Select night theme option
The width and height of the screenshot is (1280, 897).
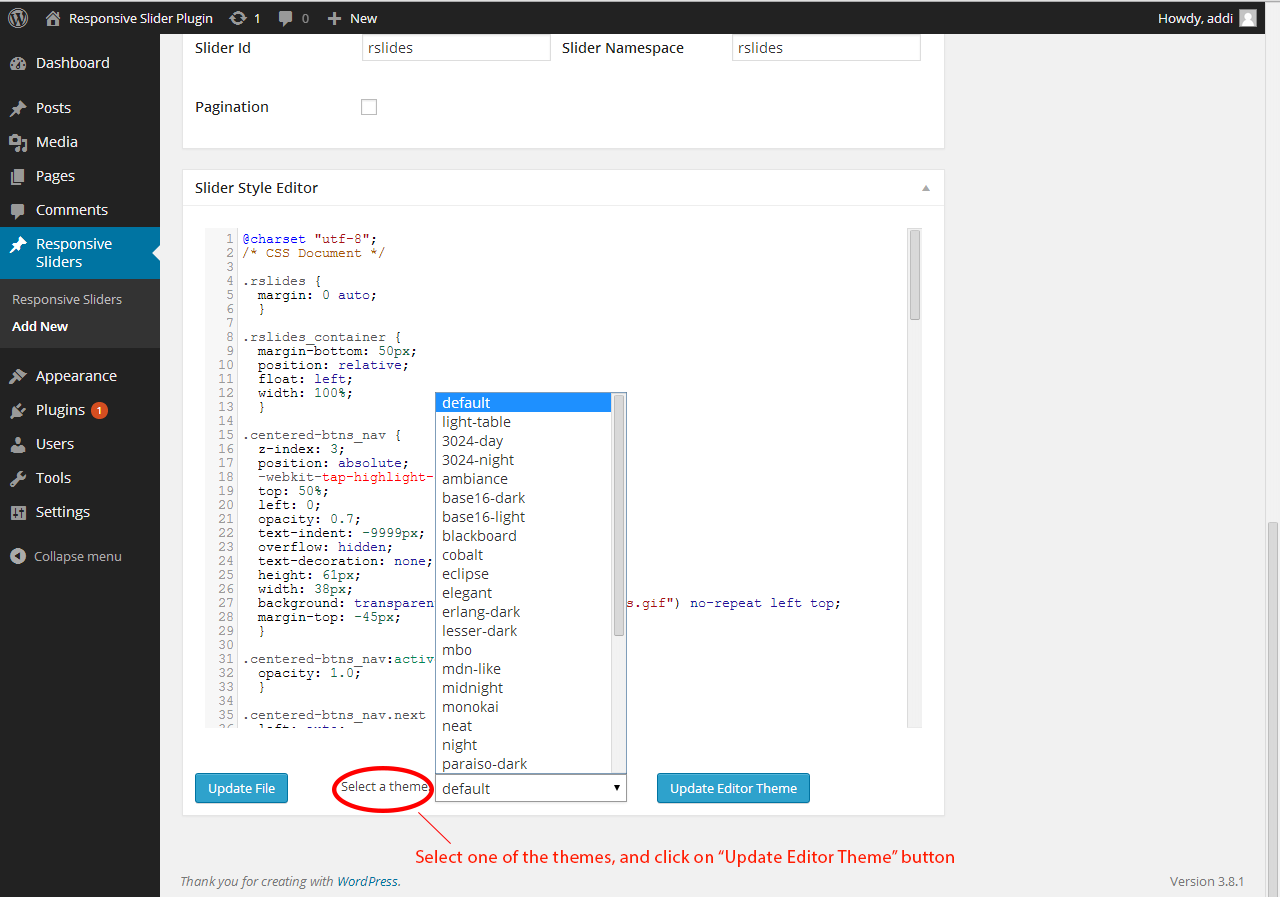click(523, 745)
